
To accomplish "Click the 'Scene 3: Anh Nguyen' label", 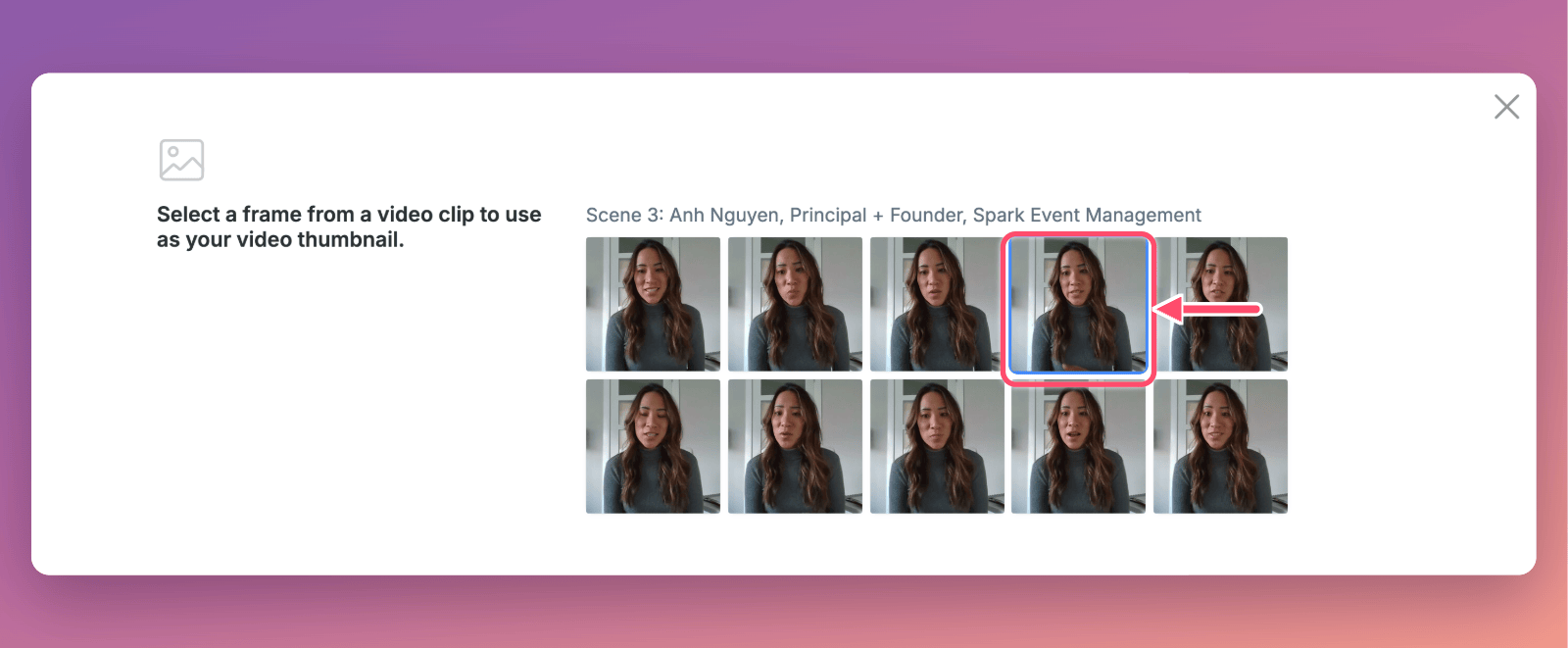I will coord(894,215).
